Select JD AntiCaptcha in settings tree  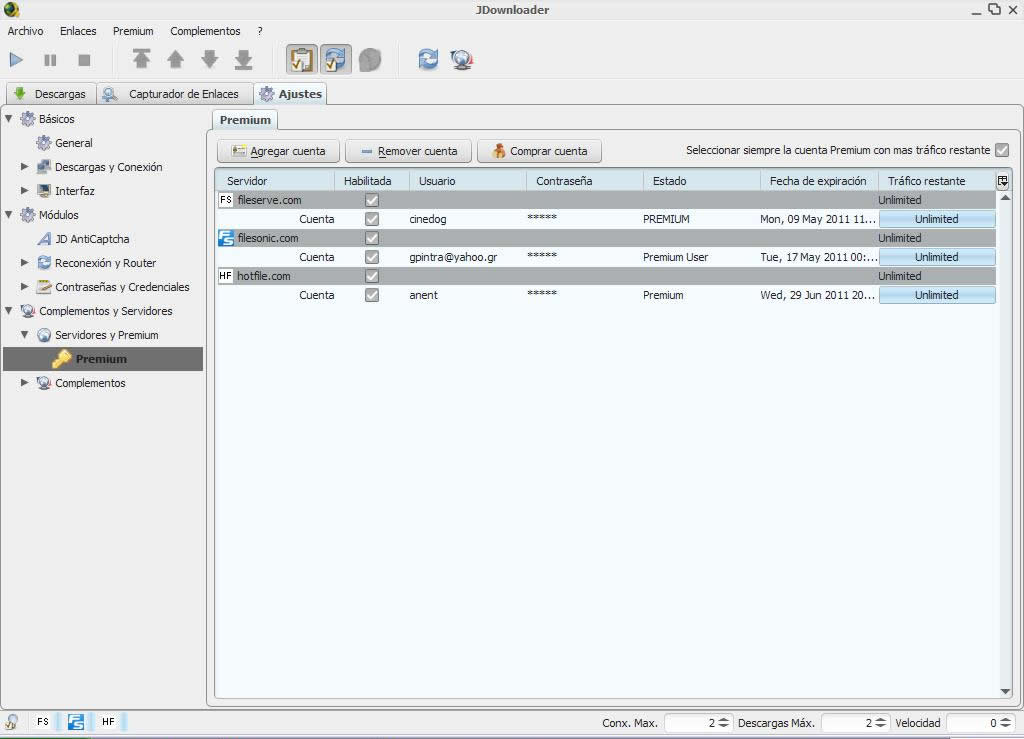coord(83,239)
